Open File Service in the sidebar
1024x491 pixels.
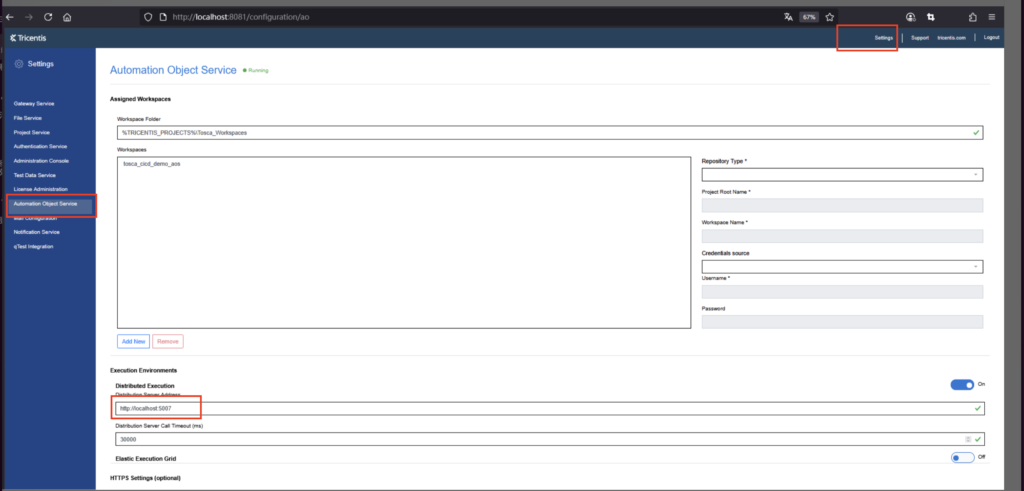click(27, 118)
